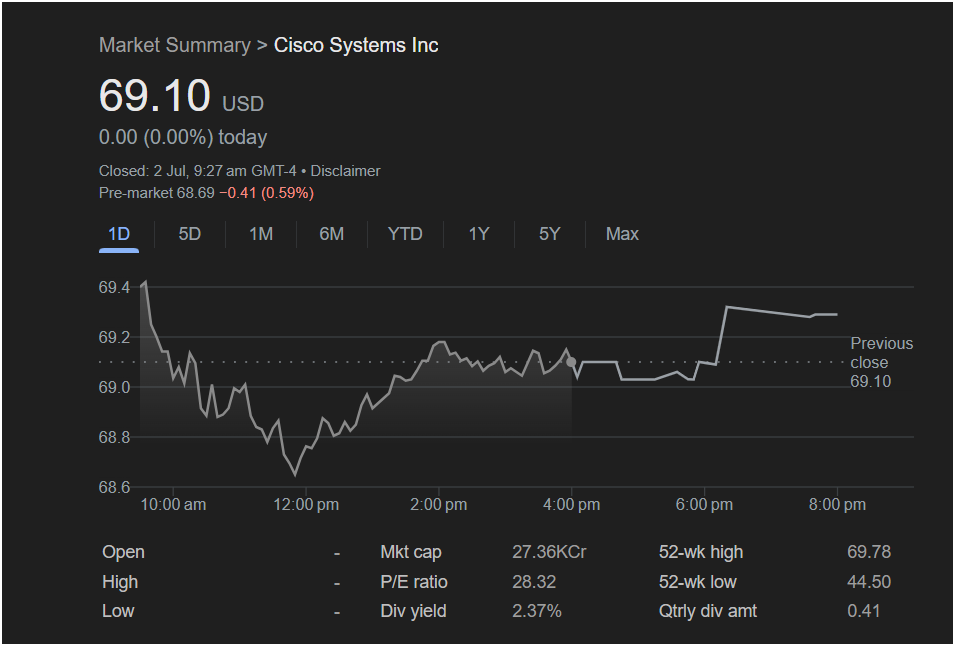The image size is (955, 646).
Task: Select the YTD time range tab
Action: (x=405, y=234)
